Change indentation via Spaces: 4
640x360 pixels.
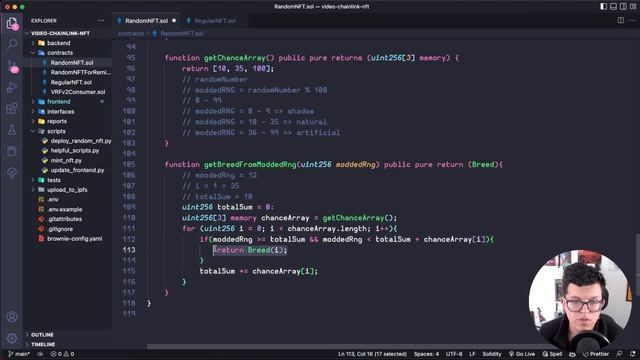point(426,354)
